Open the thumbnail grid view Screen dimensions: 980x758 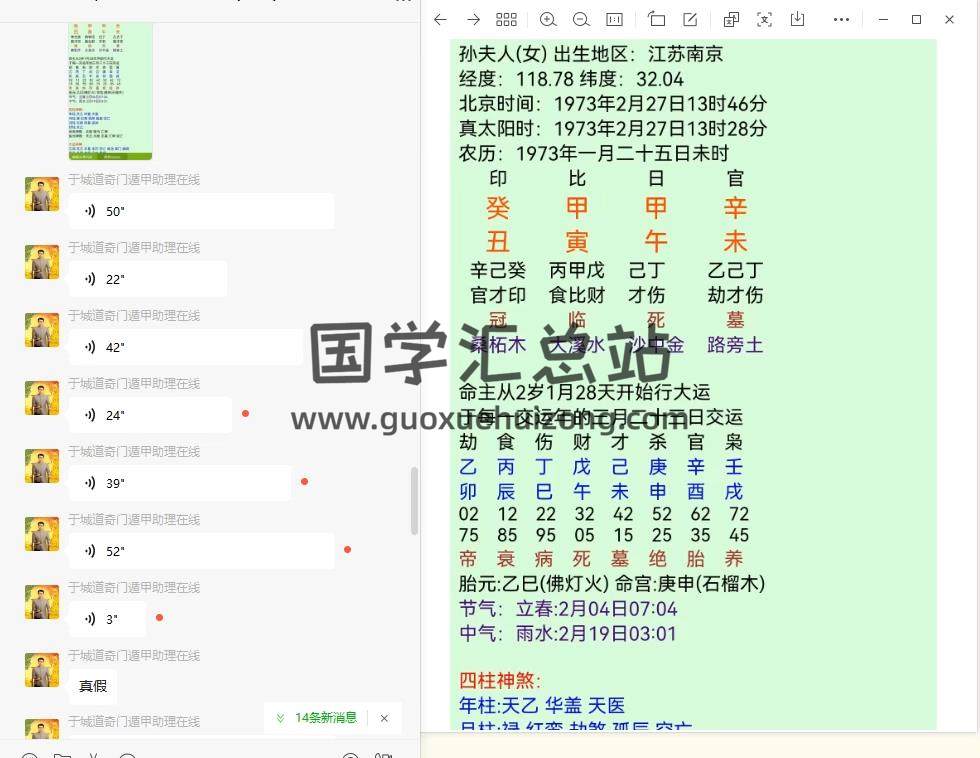506,20
